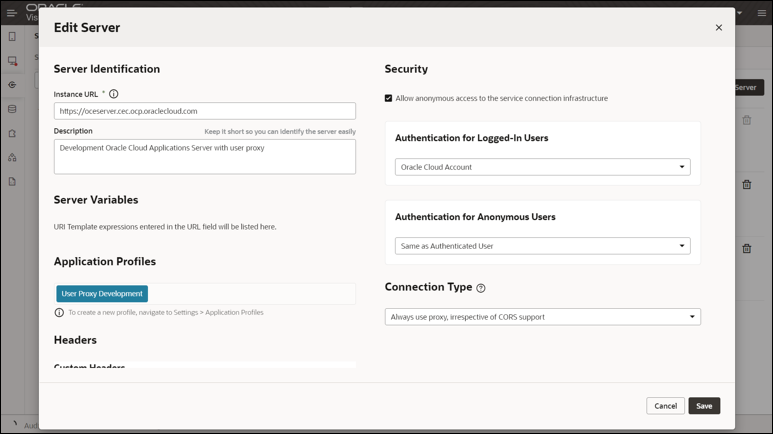Uncheck Allow anonymous access checkbox
The image size is (773, 434).
click(x=388, y=98)
